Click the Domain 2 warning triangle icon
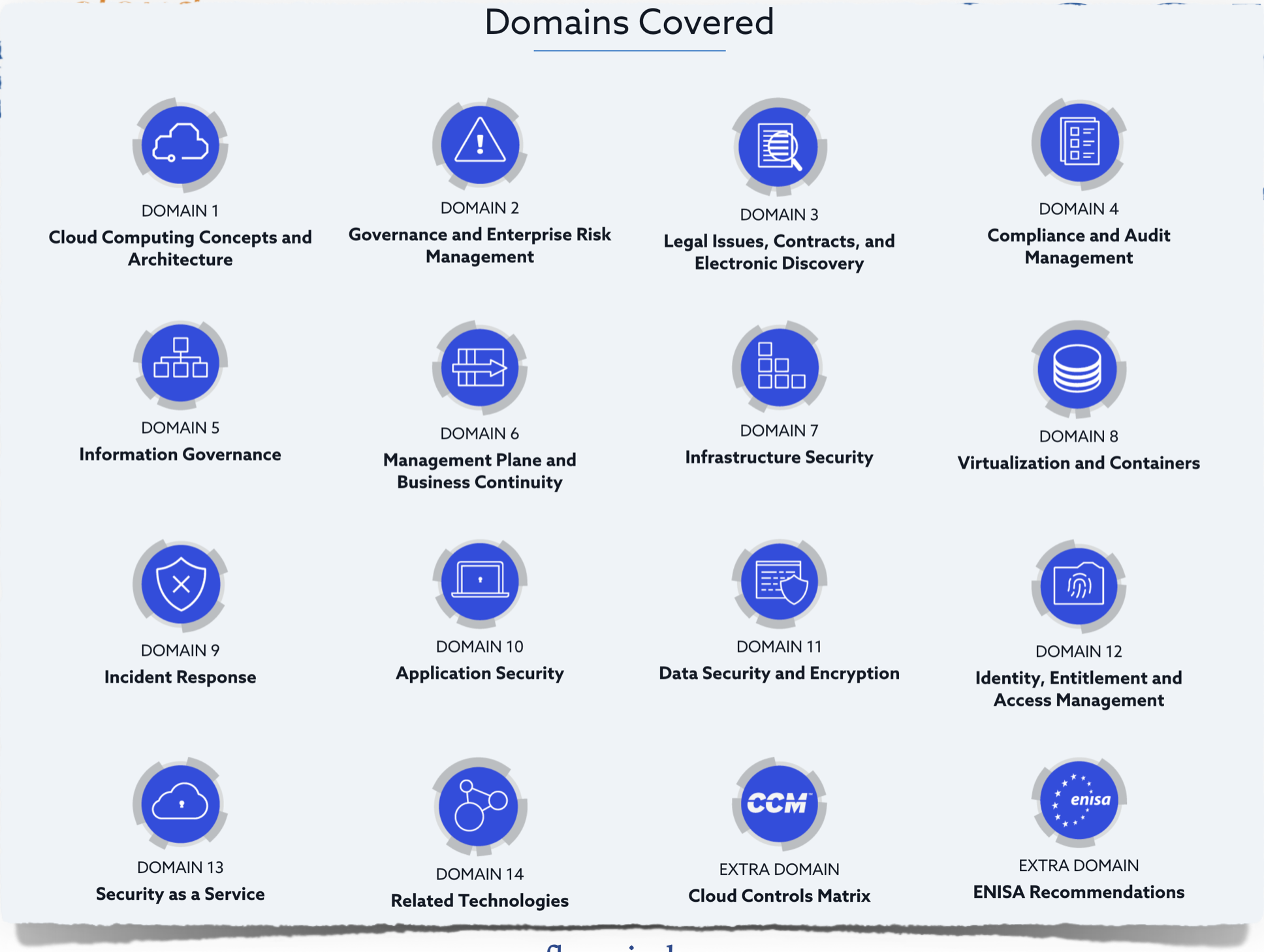 [x=480, y=144]
